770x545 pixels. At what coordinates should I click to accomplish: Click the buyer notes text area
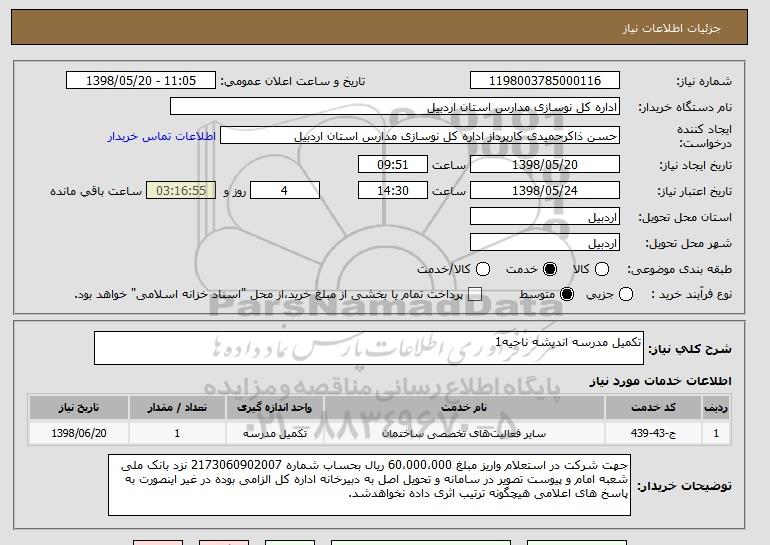tap(369, 485)
